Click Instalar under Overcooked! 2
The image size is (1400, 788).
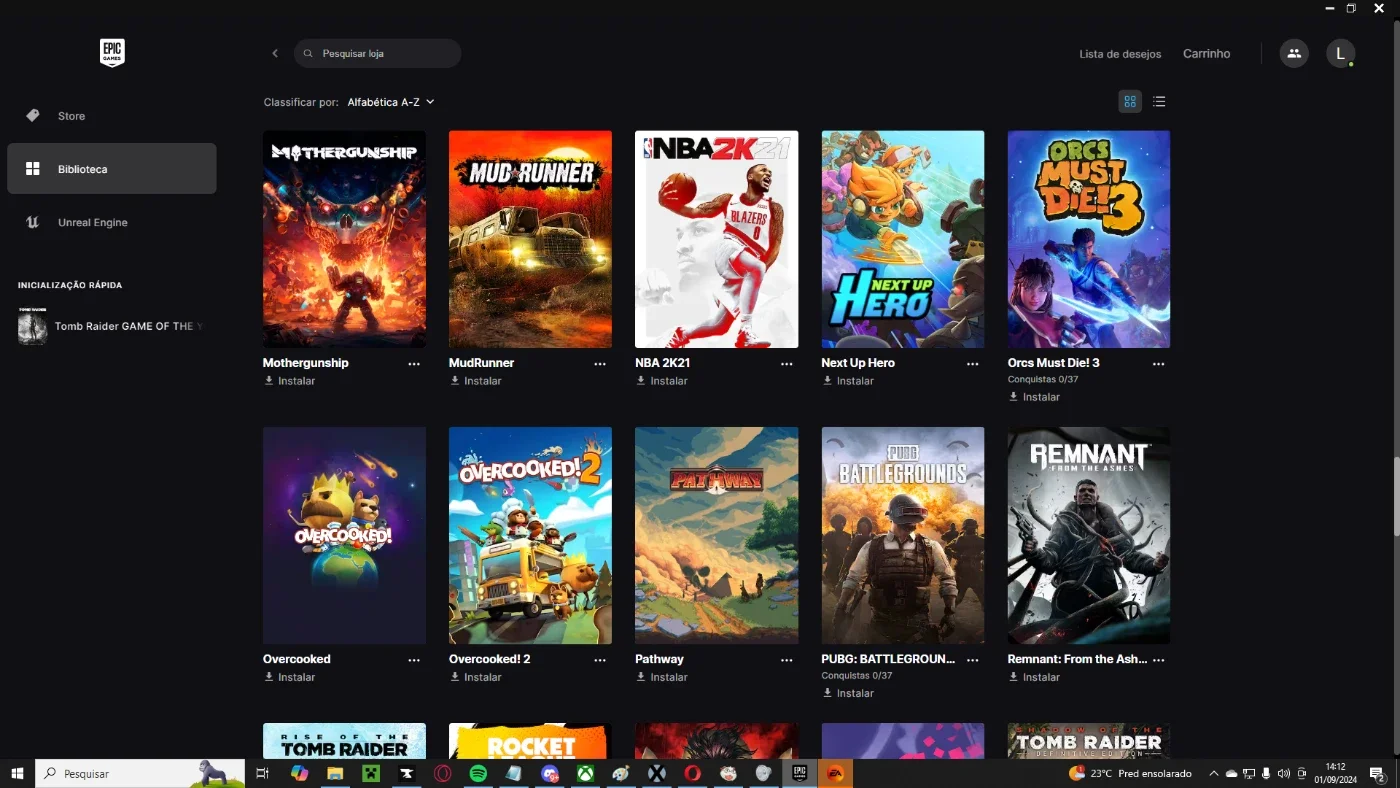coord(475,677)
